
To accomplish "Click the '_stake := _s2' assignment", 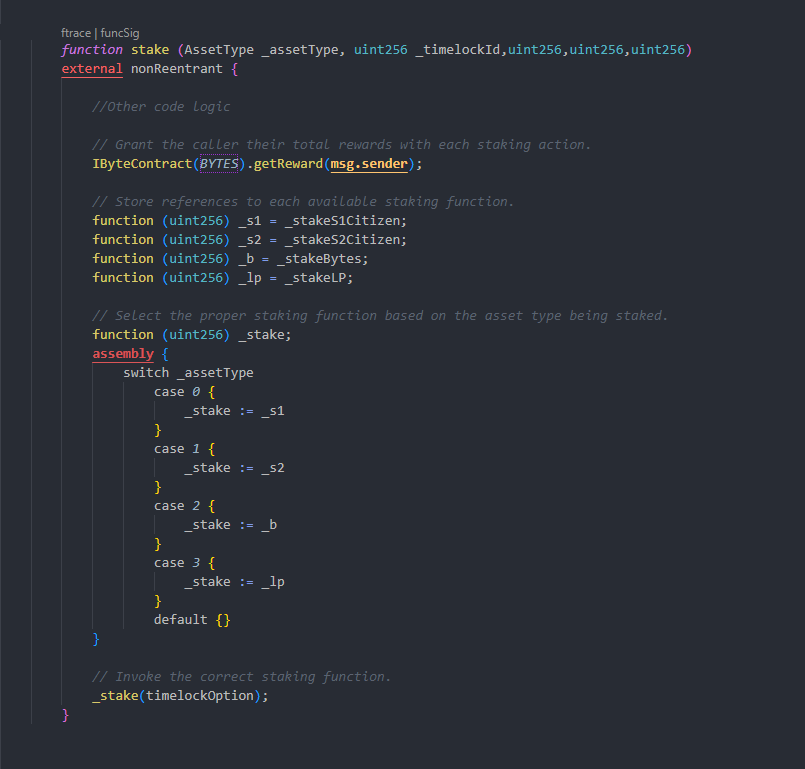I will (235, 468).
